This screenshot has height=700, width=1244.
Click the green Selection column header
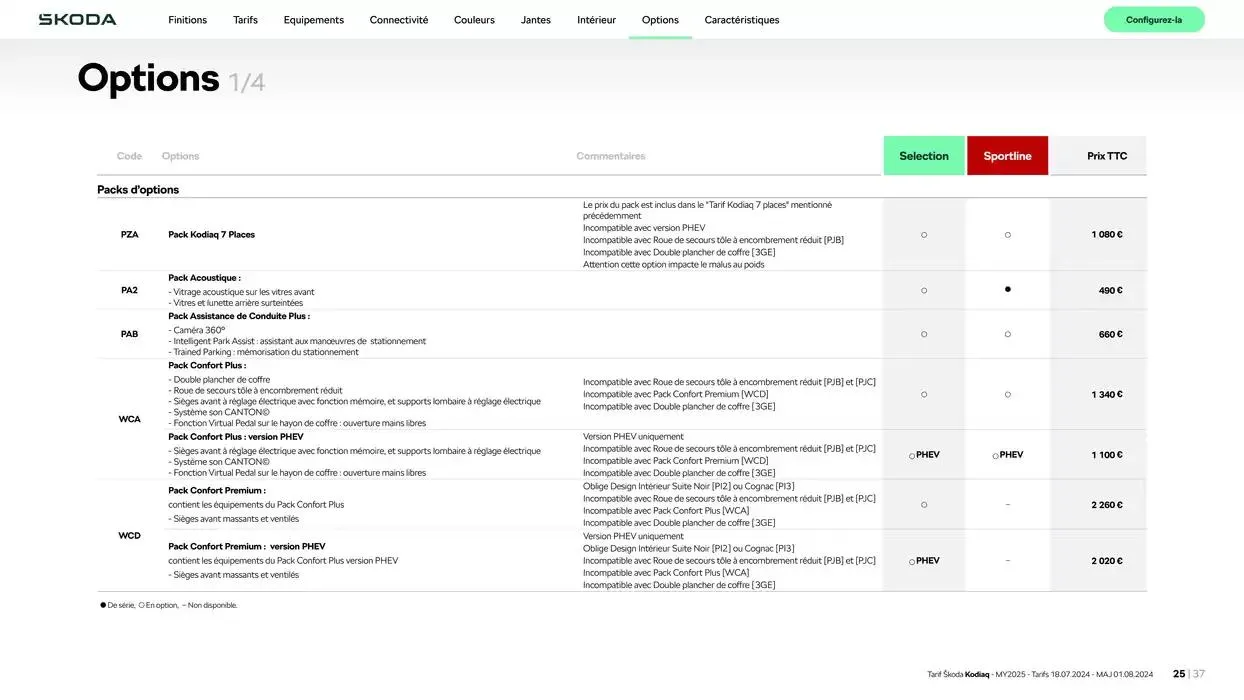923,156
